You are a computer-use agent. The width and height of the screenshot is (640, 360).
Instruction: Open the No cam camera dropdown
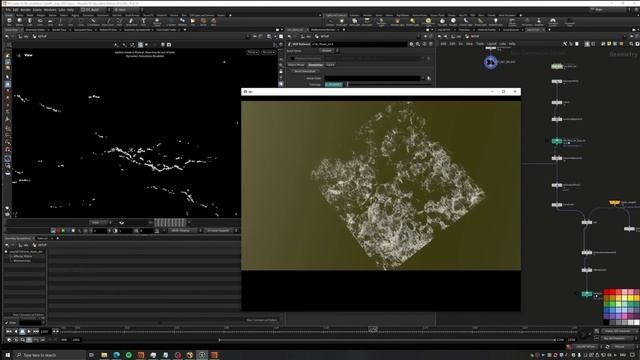click(x=268, y=52)
